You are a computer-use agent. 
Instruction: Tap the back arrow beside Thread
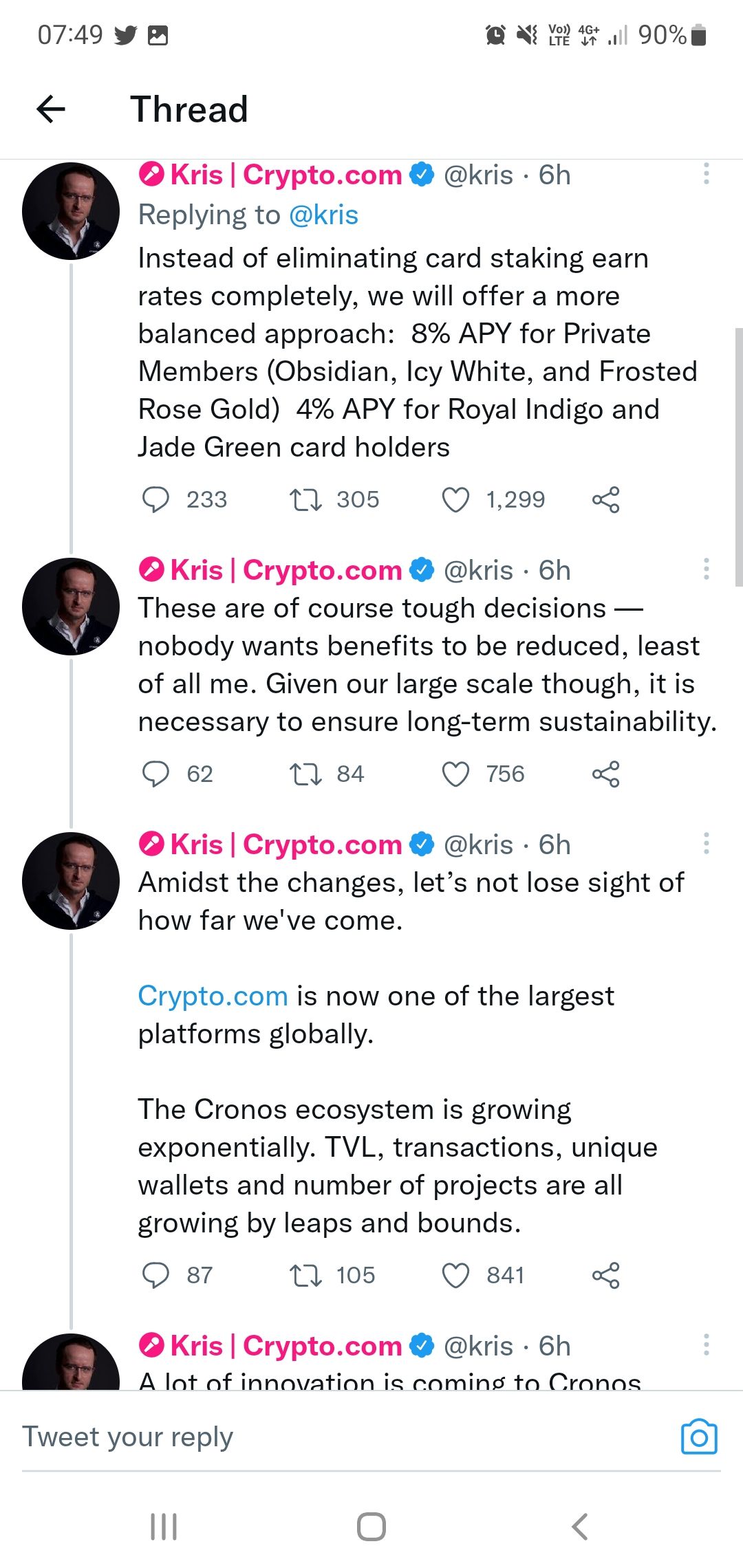tap(51, 109)
